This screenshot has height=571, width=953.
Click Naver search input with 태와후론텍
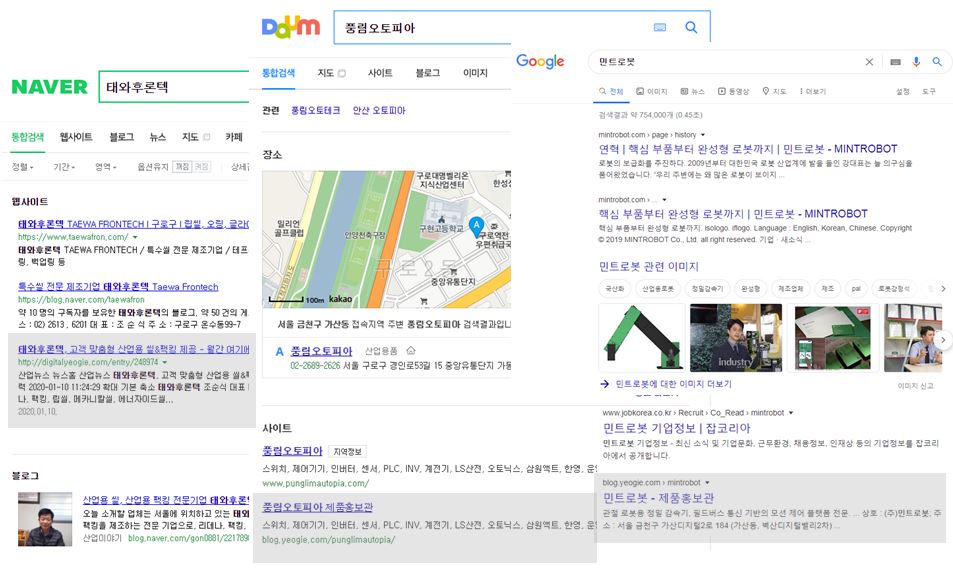(x=174, y=87)
